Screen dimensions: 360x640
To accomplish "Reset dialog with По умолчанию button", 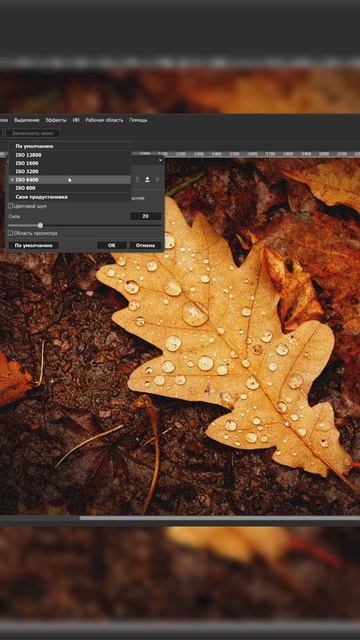I will tap(33, 245).
